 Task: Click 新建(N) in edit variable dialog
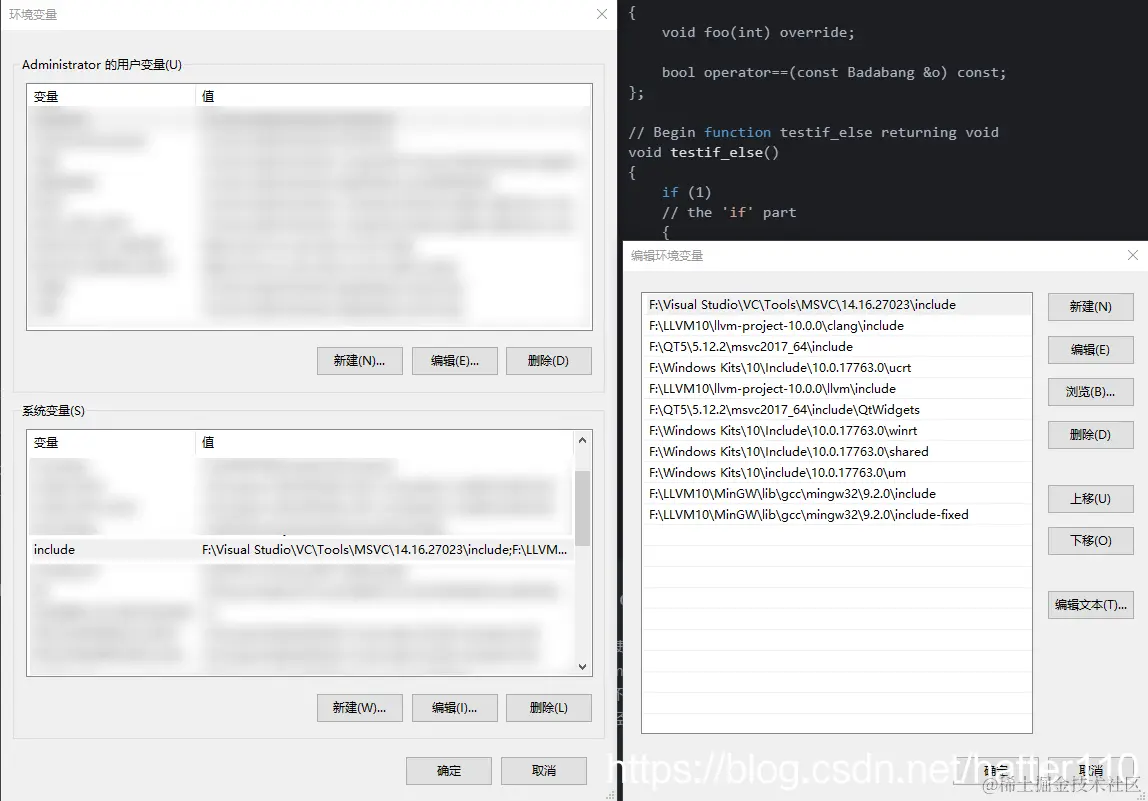click(1091, 307)
